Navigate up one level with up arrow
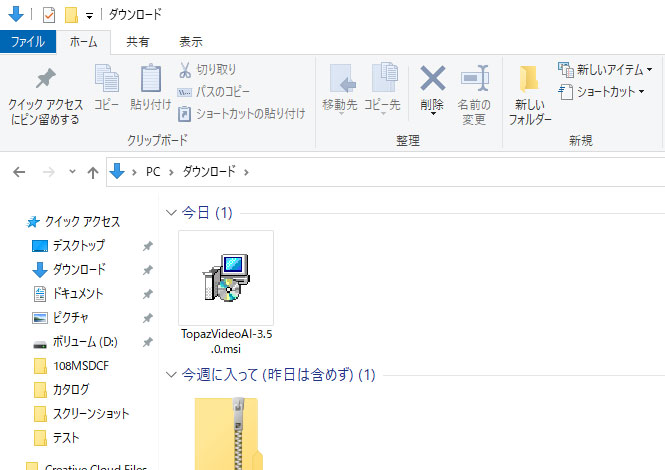Image resolution: width=665 pixels, height=470 pixels. click(93, 172)
